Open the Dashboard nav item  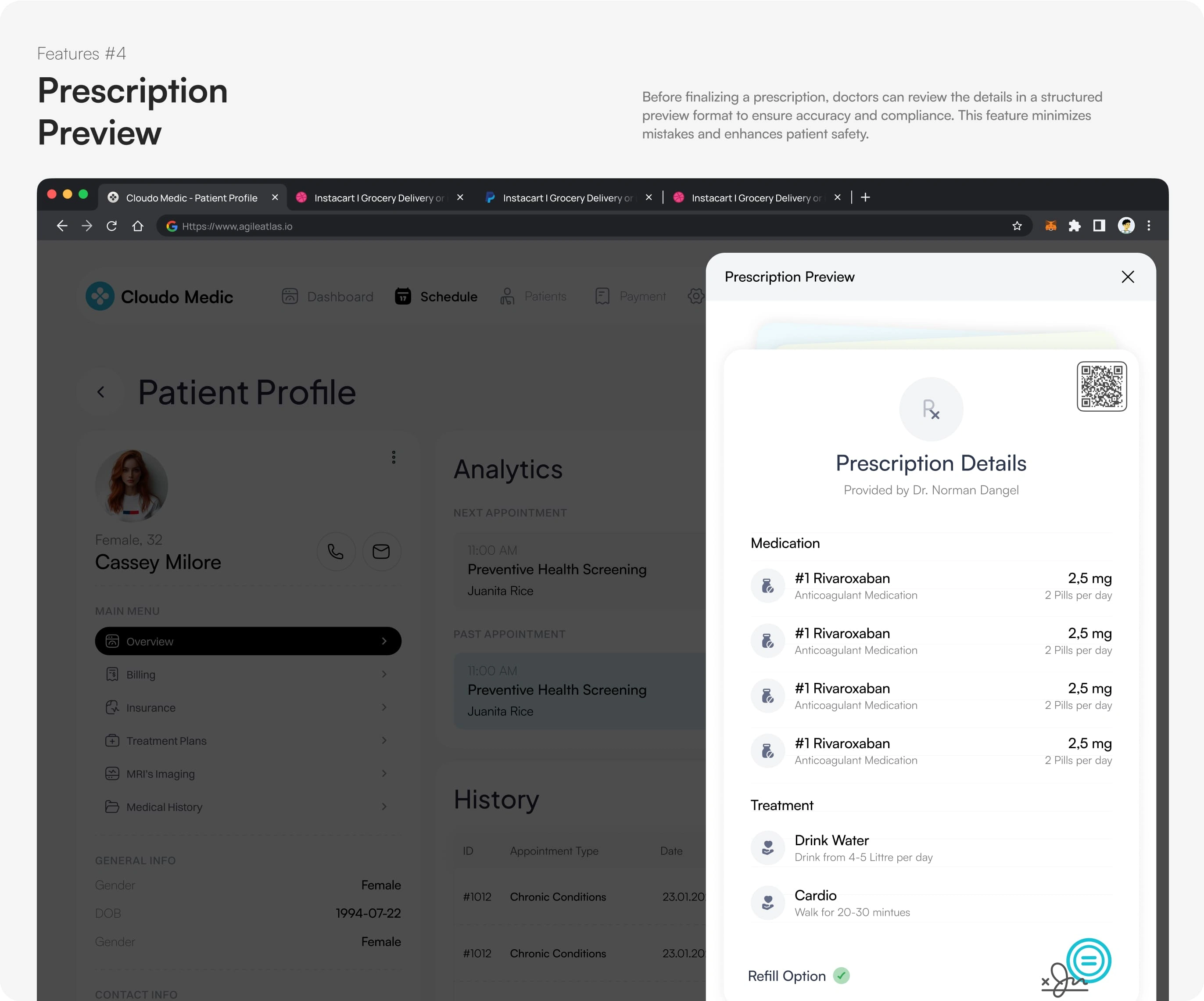pos(327,296)
